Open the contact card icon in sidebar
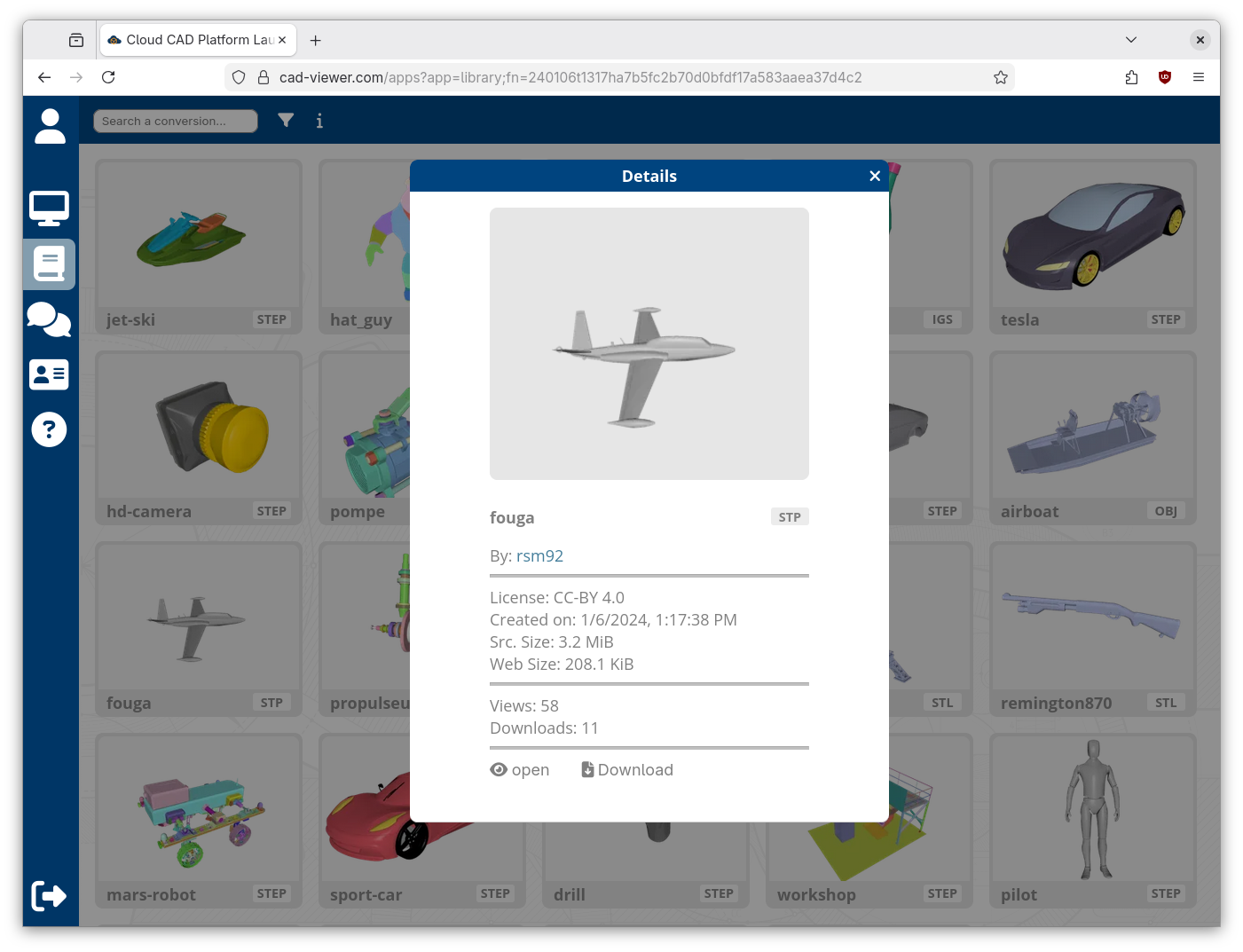Viewport: 1243px width, 952px height. pos(50,374)
